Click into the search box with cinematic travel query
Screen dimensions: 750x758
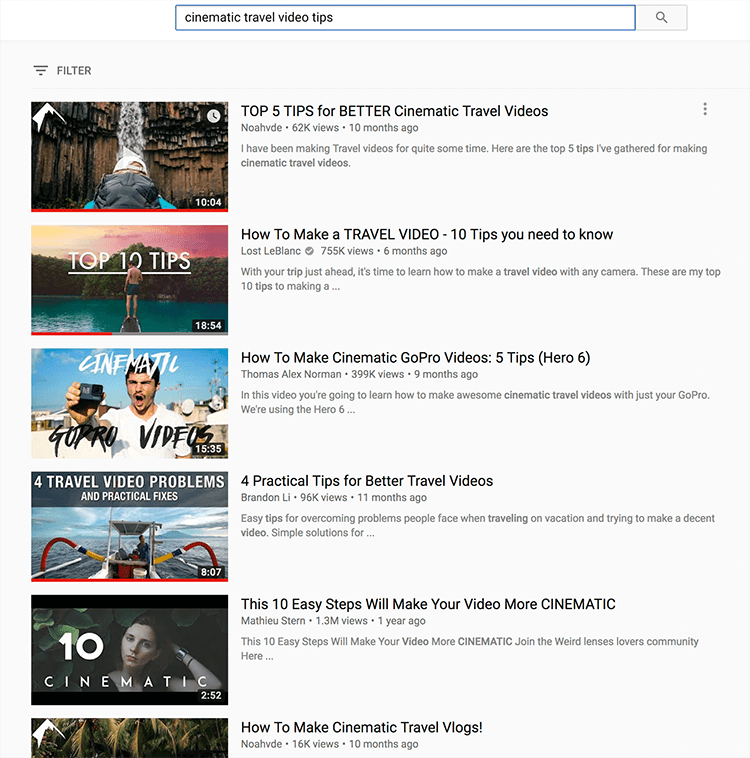(405, 17)
